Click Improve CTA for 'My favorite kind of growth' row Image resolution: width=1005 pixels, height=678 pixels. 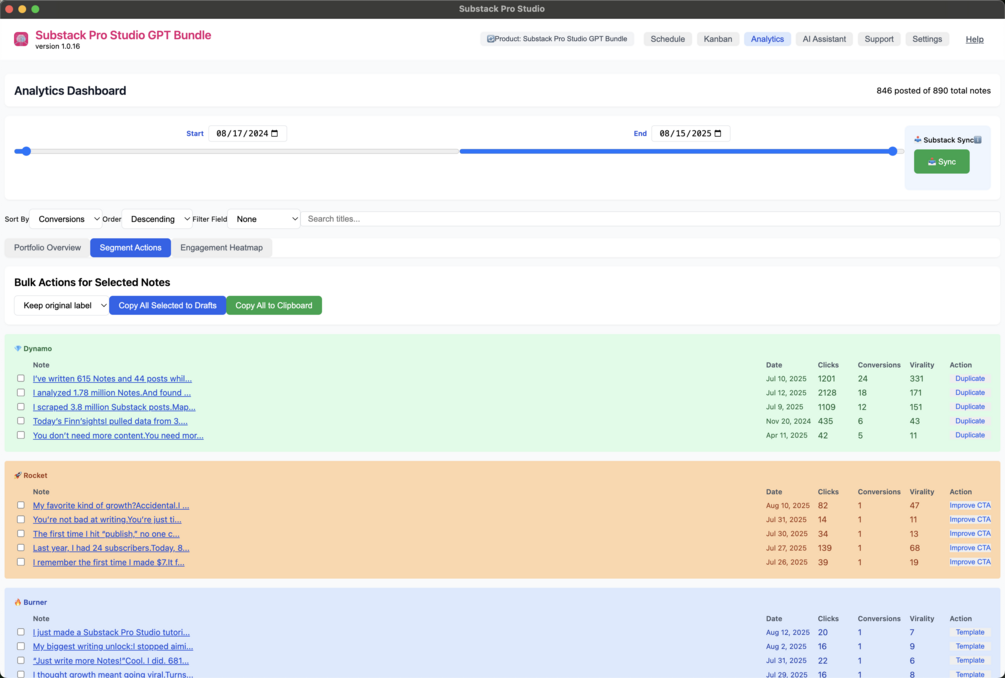click(969, 506)
